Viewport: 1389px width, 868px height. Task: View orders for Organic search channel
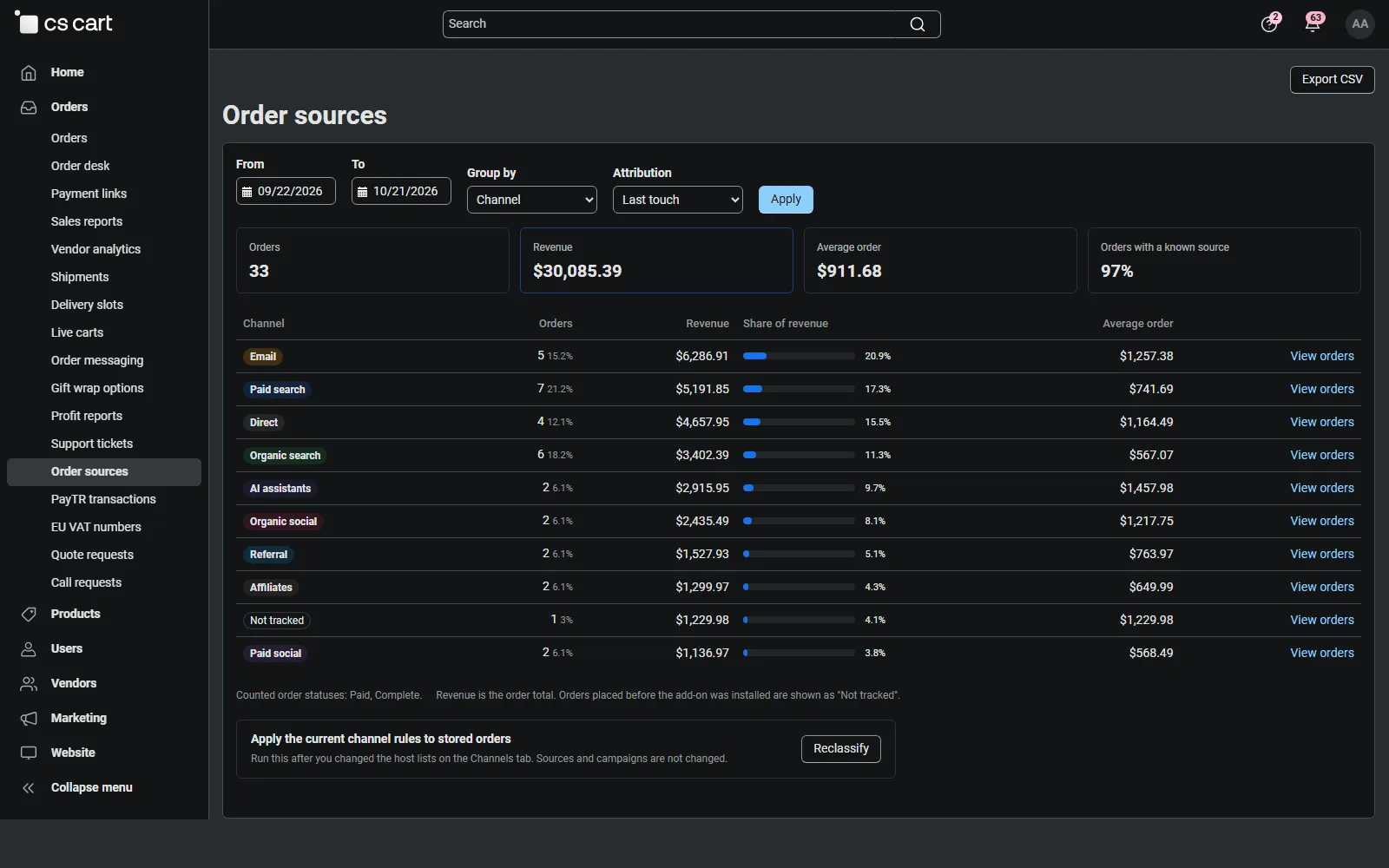1322,455
